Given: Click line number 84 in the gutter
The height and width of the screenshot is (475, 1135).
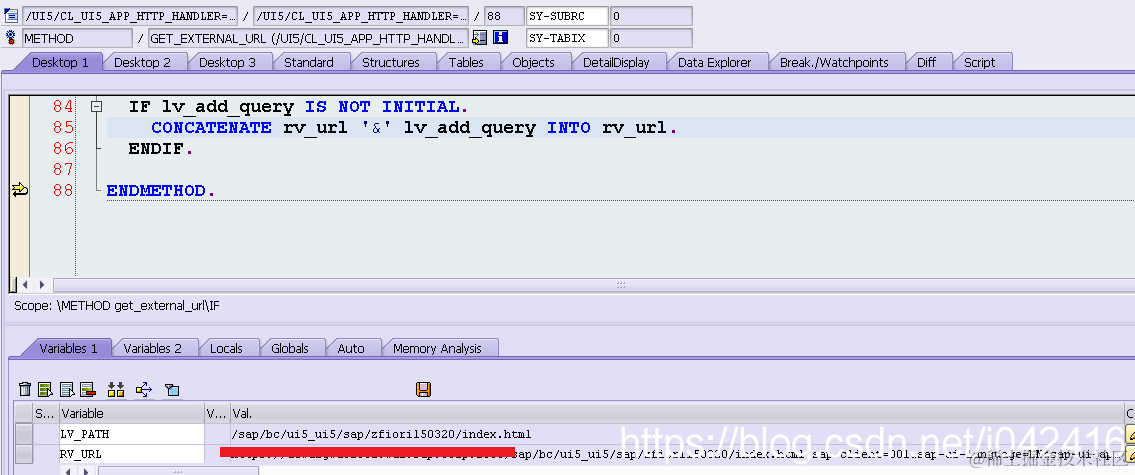Looking at the screenshot, I should click(x=63, y=106).
